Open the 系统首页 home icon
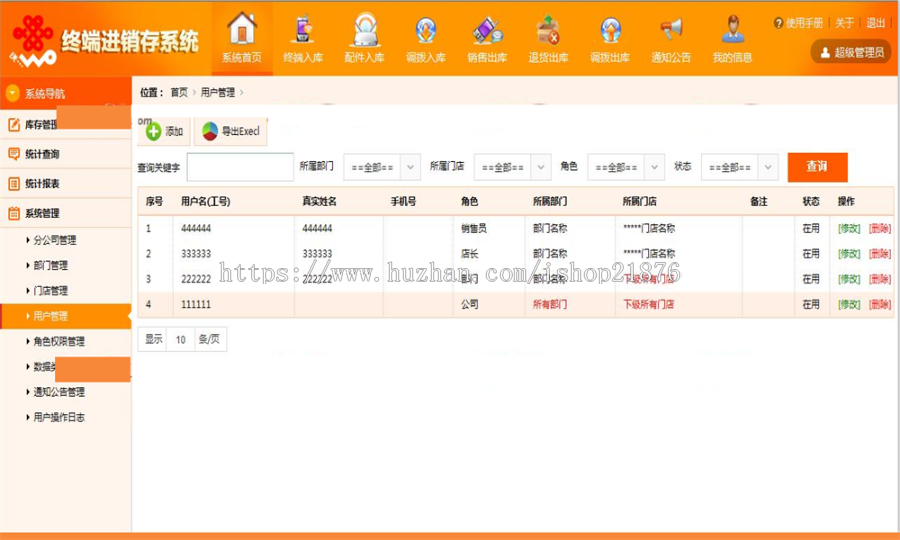This screenshot has width=900, height=540. coord(242,28)
